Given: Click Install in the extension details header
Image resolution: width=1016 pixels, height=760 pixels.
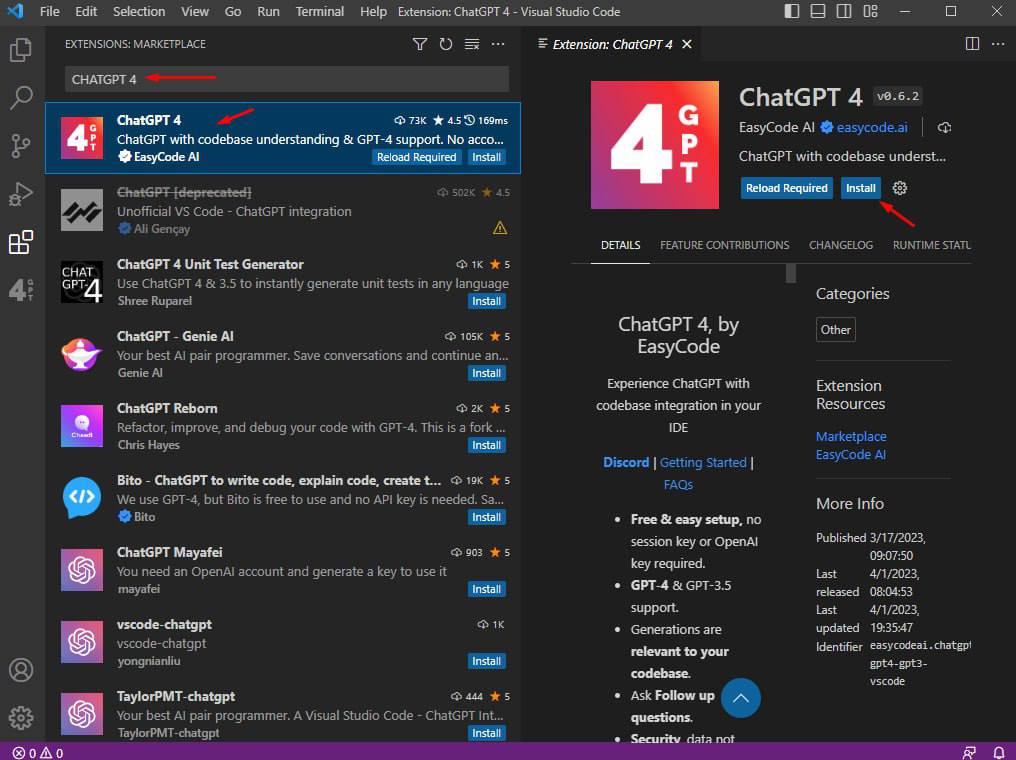Looking at the screenshot, I should click(860, 188).
